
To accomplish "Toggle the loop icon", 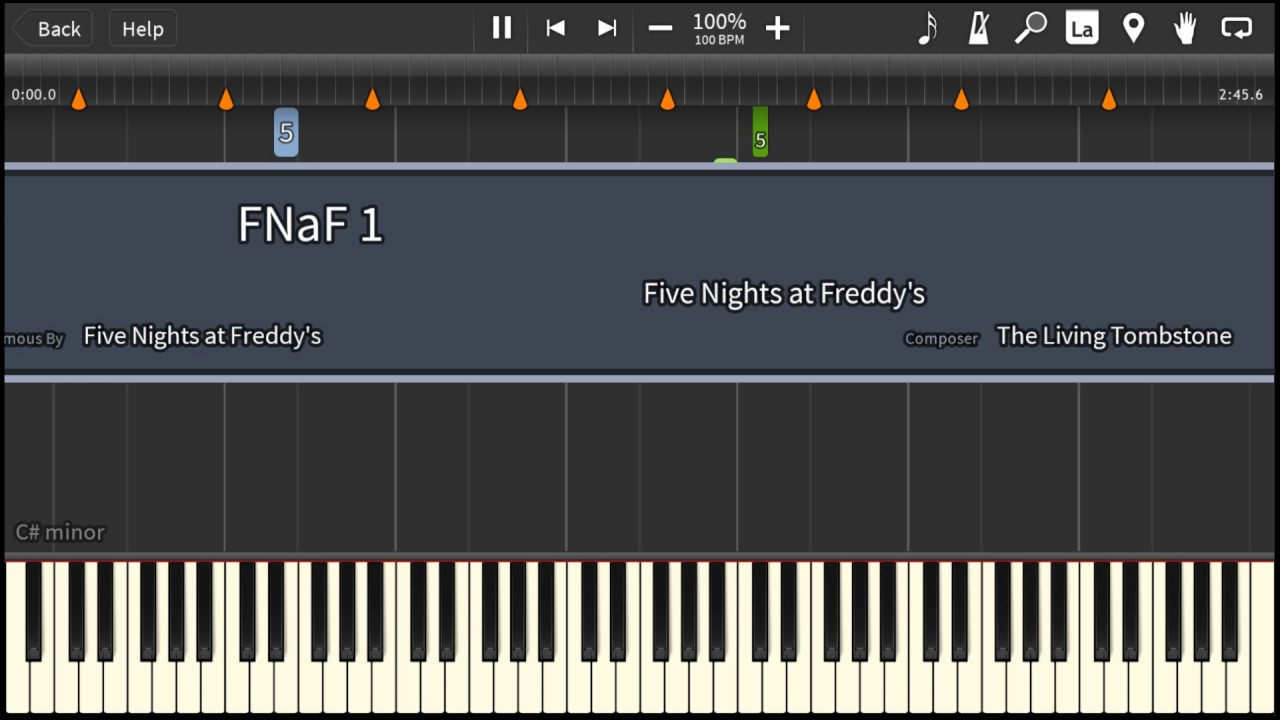I will [1237, 28].
